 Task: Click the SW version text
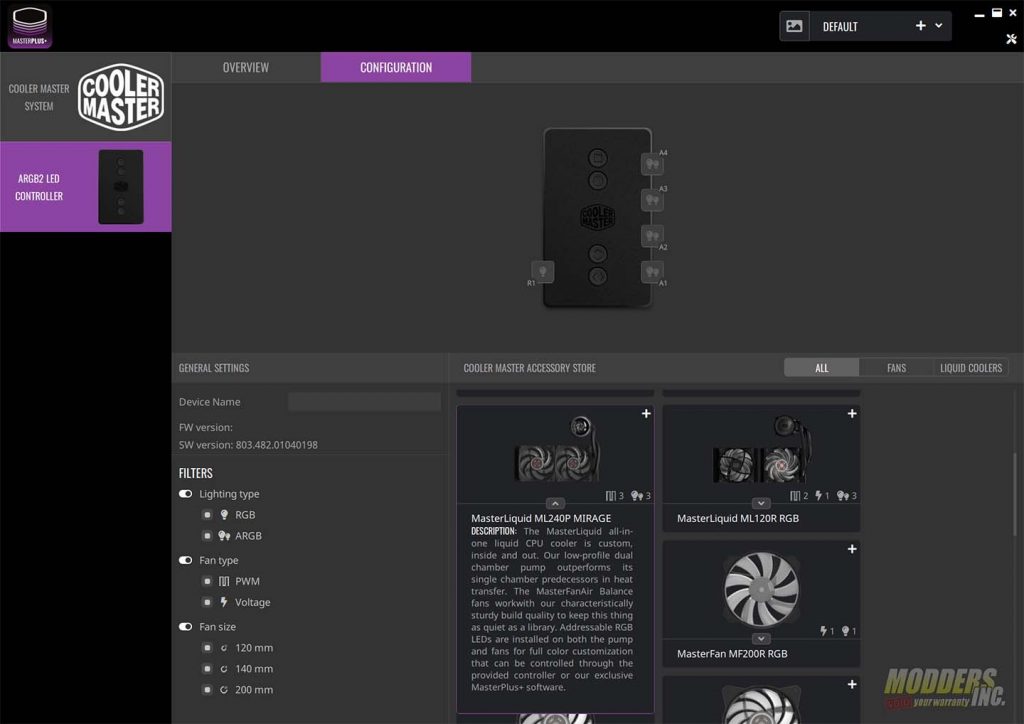[248, 445]
